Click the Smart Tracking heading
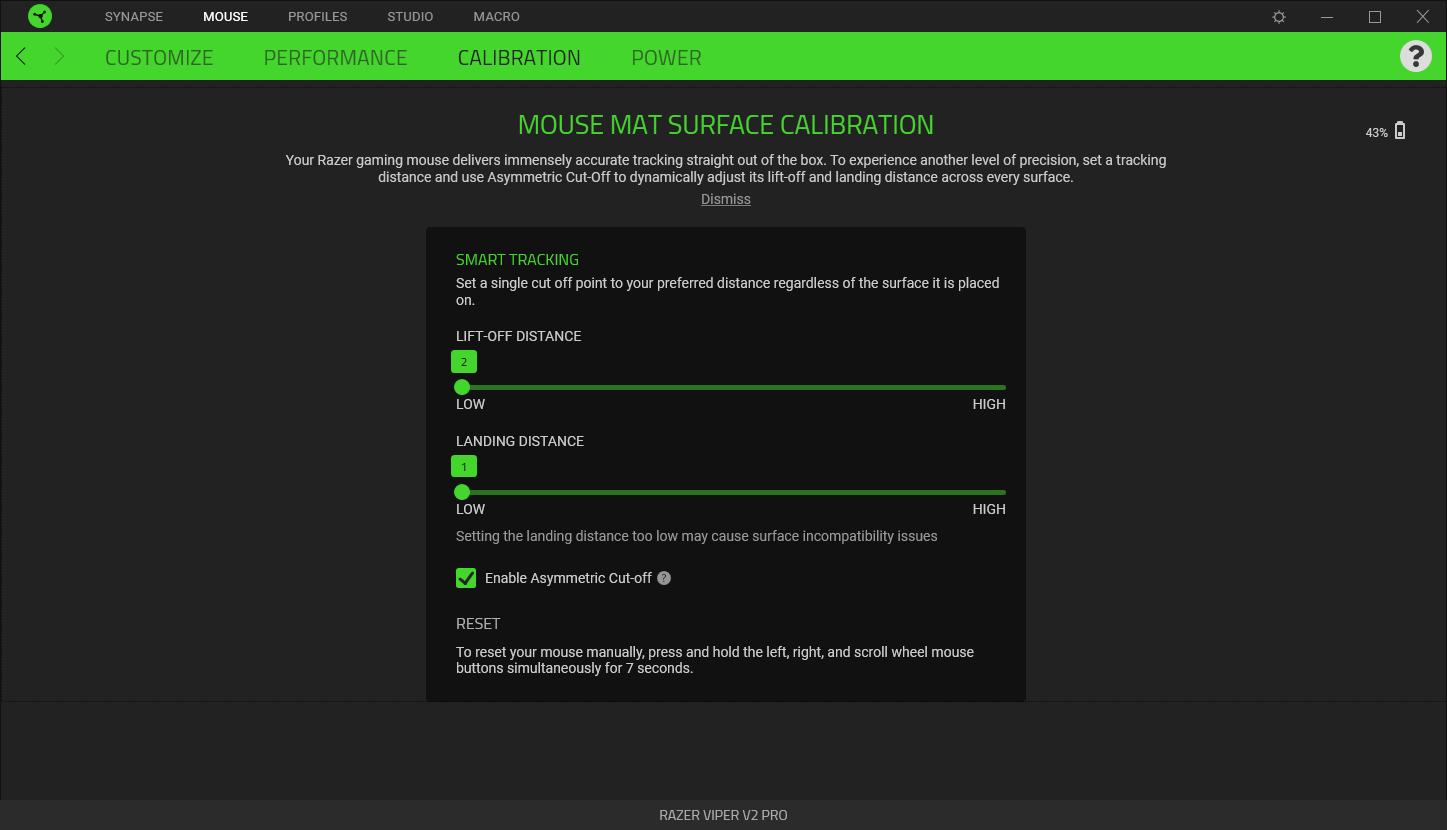1447x830 pixels. pyautogui.click(x=517, y=259)
